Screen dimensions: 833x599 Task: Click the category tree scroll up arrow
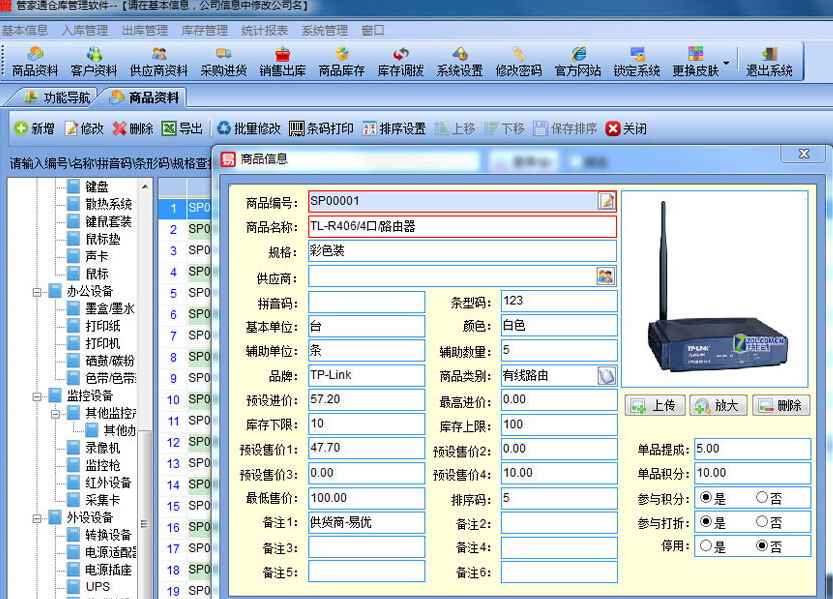click(144, 186)
